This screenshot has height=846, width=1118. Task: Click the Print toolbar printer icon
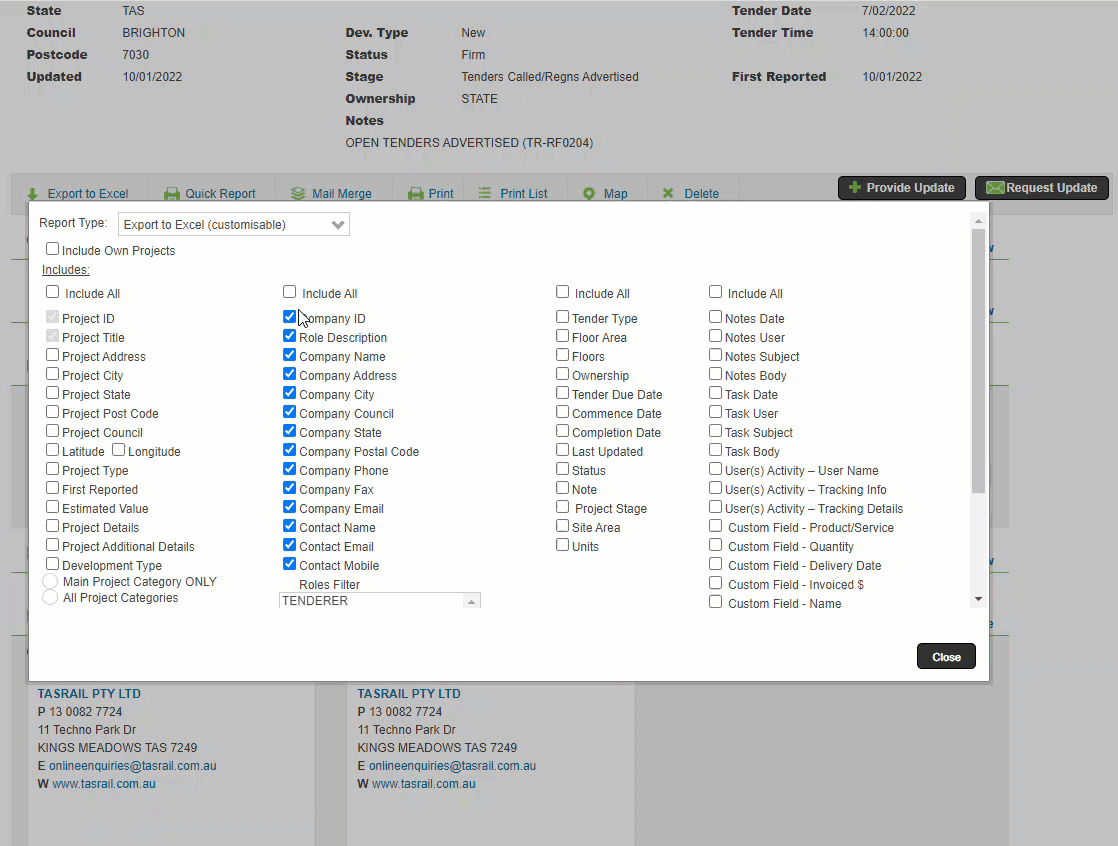416,194
